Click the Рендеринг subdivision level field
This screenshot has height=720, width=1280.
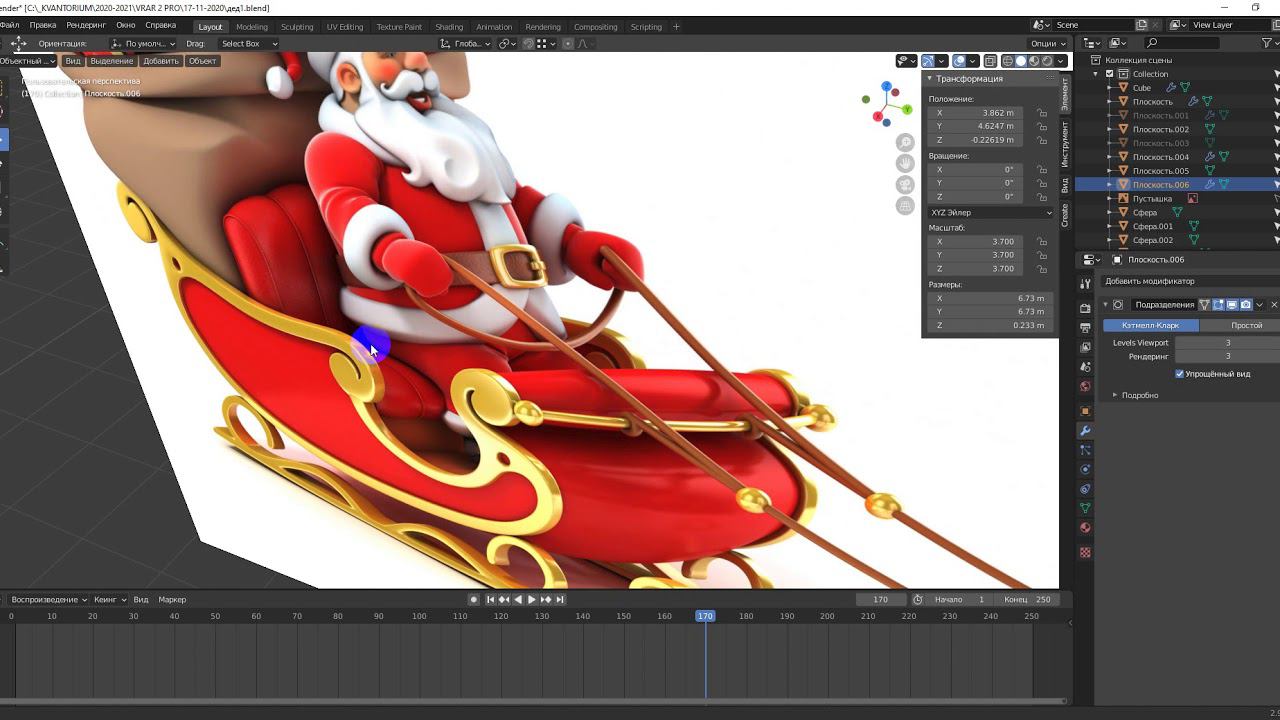pyautogui.click(x=1227, y=356)
